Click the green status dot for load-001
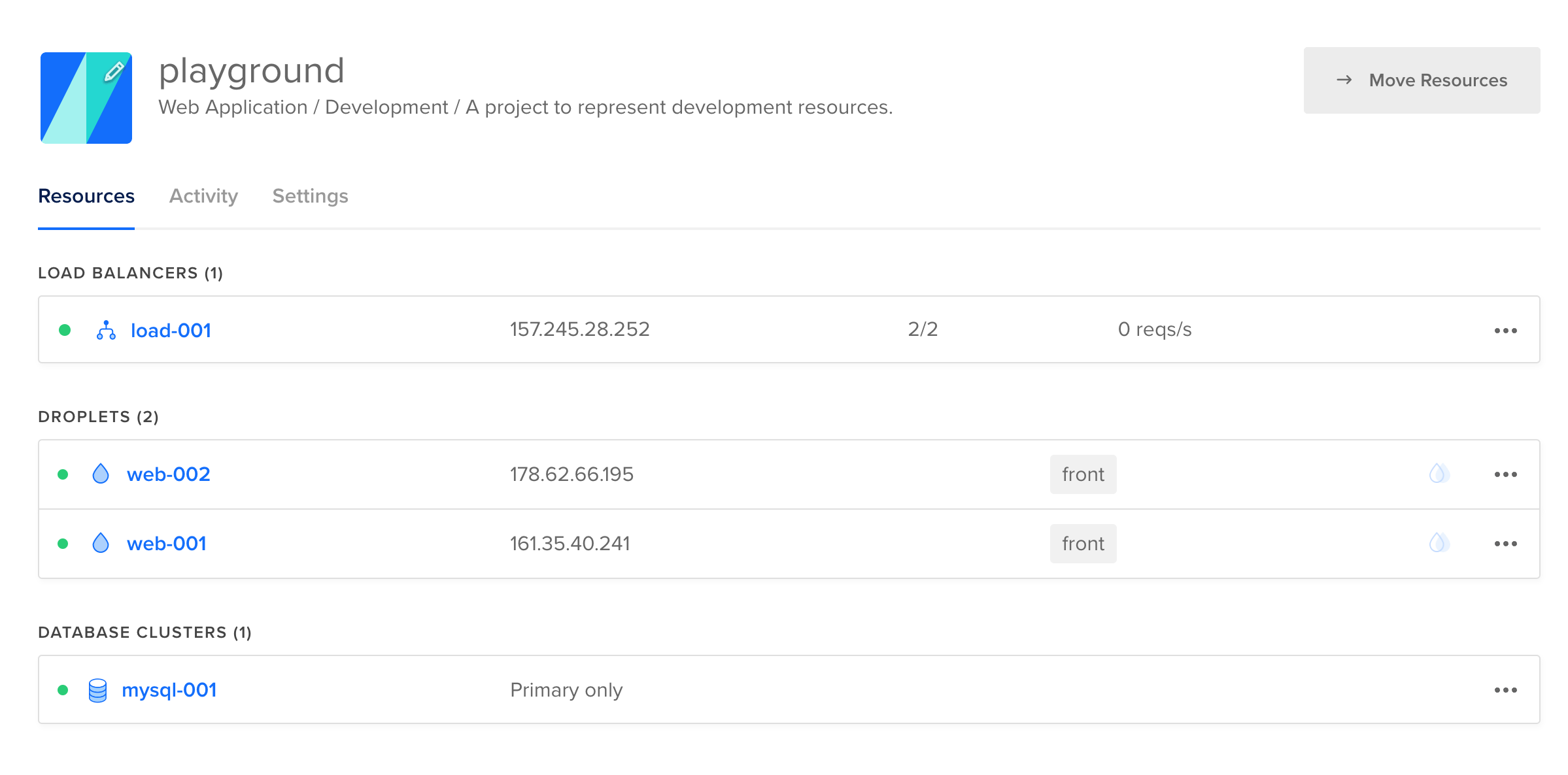 pyautogui.click(x=65, y=330)
